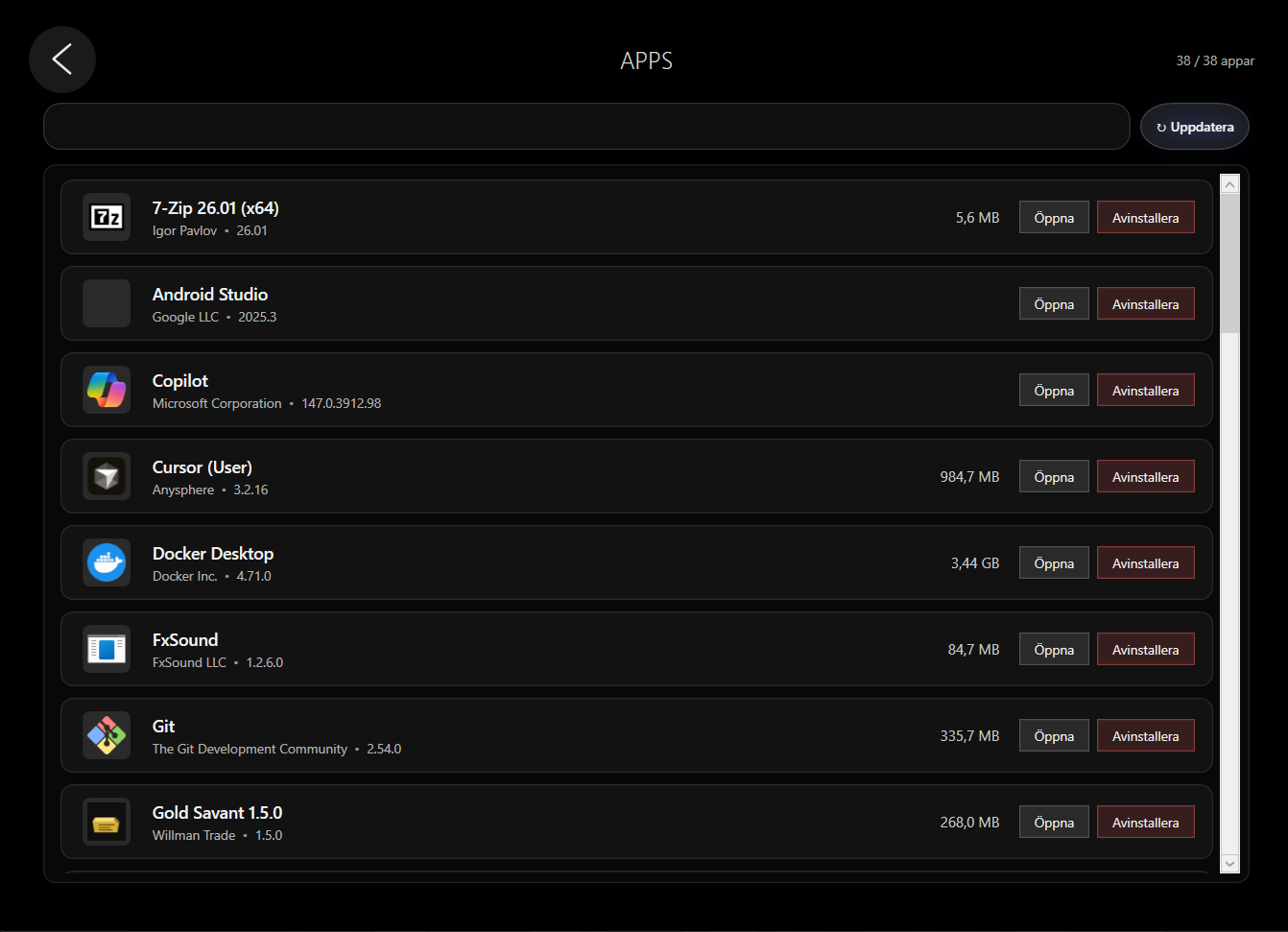Click the Microsoft Corporation publisher text
Image resolution: width=1288 pixels, height=932 pixels.
pos(217,404)
